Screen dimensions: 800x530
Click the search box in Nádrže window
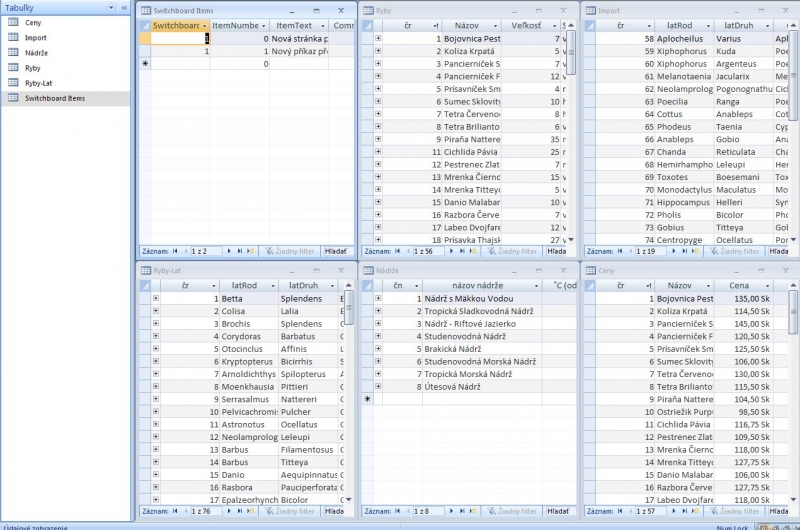coord(557,511)
